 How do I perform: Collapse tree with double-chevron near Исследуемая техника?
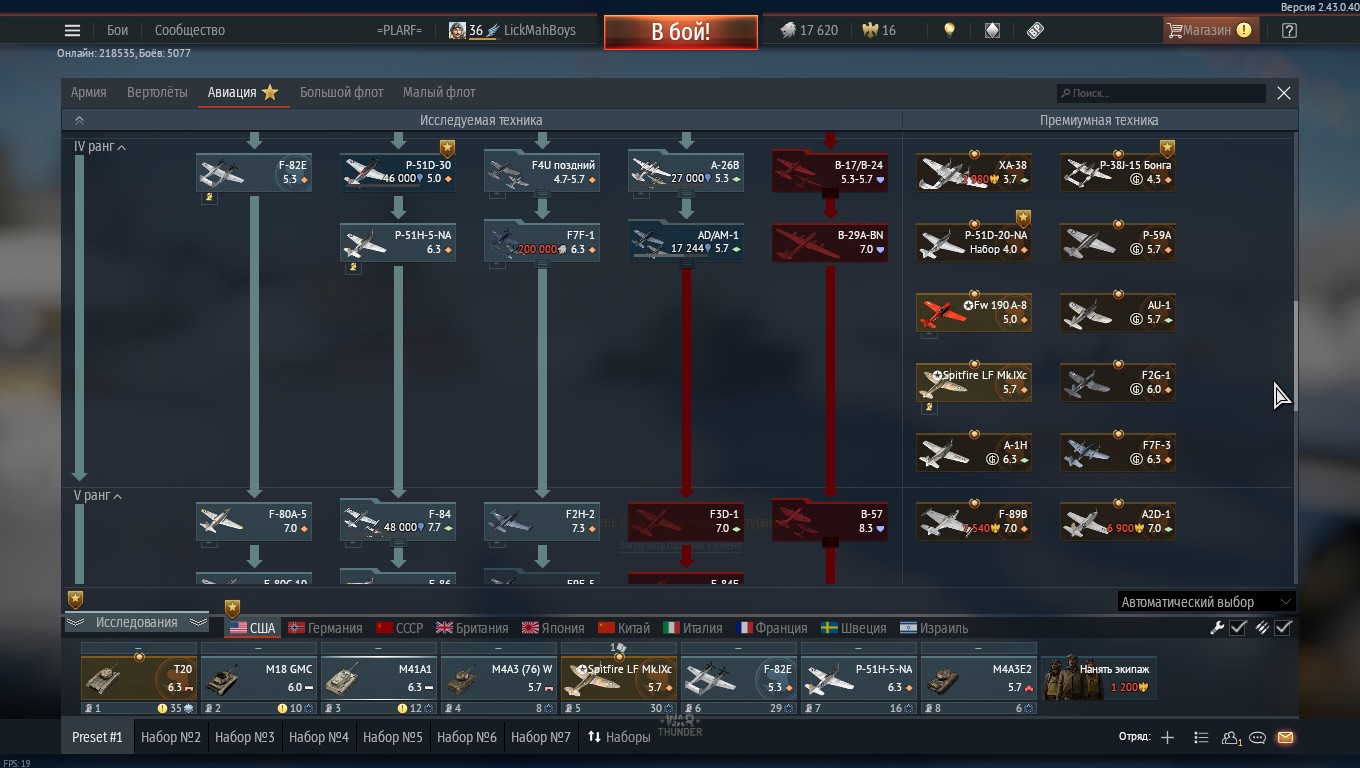(79, 120)
